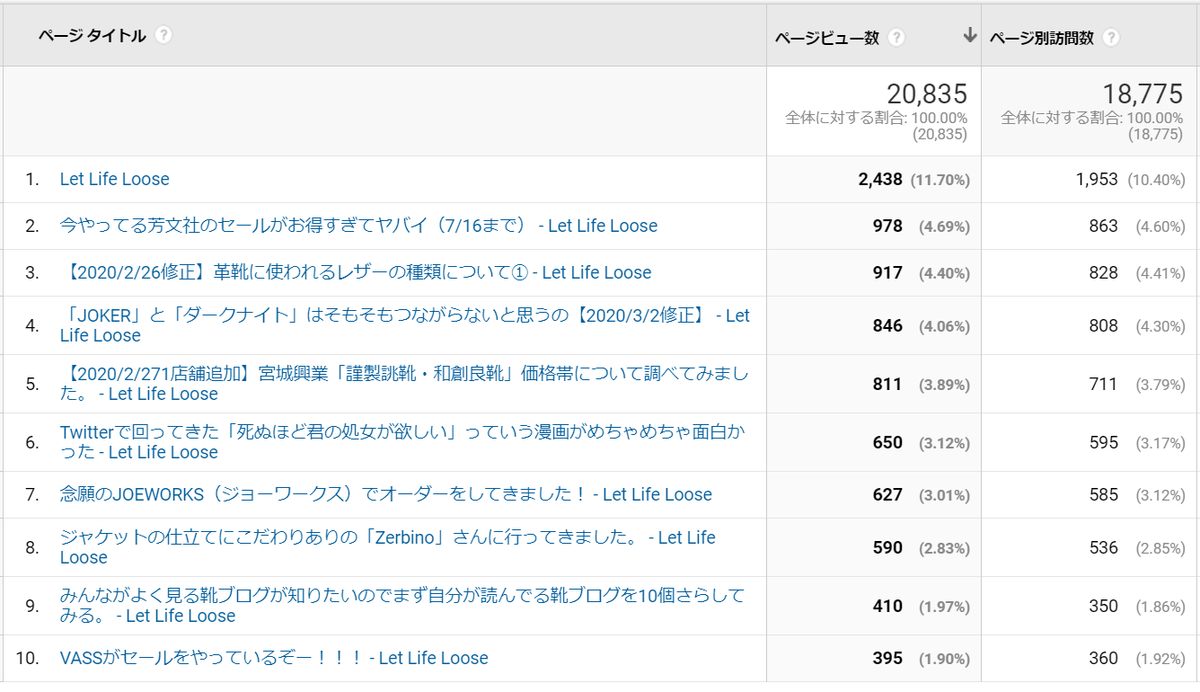This screenshot has width=1200, height=692.
Task: Select pageview count 811 in row 5
Action: (888, 384)
